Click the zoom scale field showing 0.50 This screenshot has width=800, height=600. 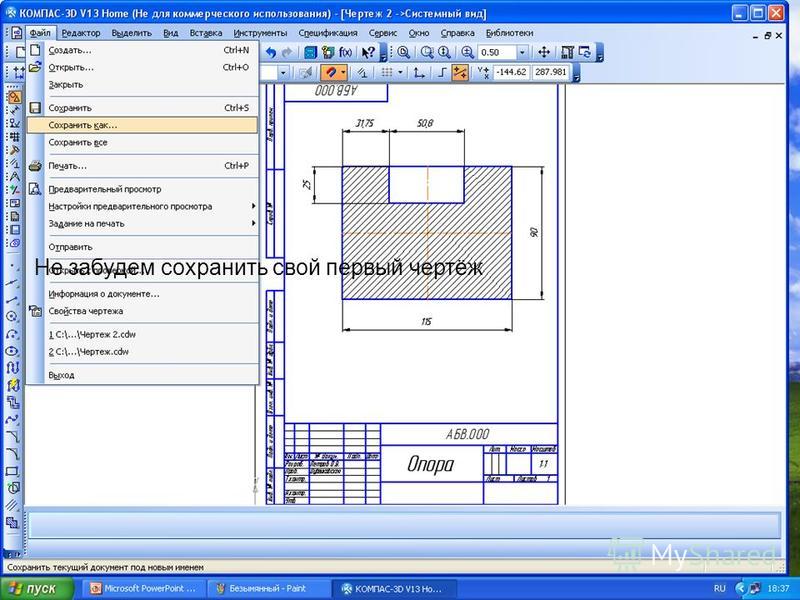[497, 52]
